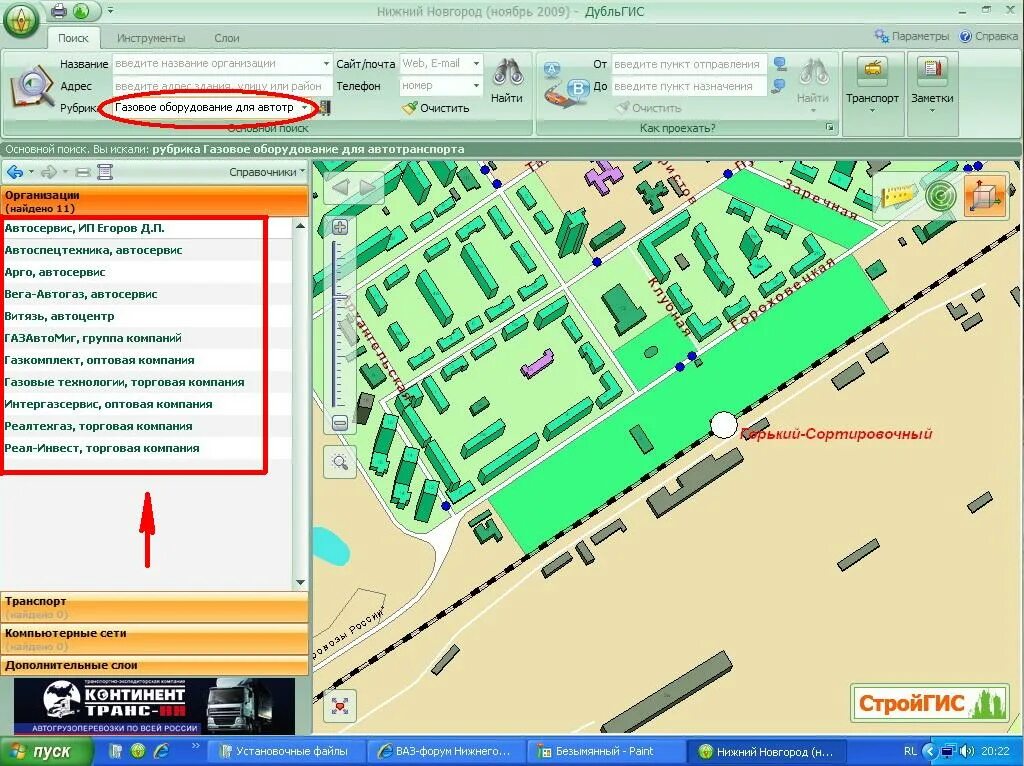Switch to the Поиск tab

(73, 38)
